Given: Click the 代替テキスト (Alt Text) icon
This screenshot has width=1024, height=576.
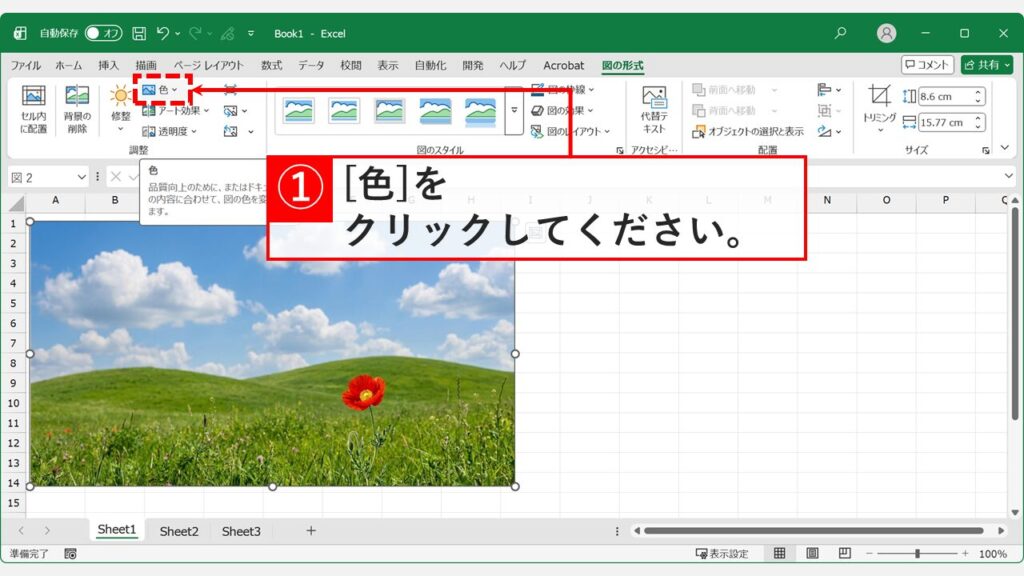Looking at the screenshot, I should click(655, 110).
